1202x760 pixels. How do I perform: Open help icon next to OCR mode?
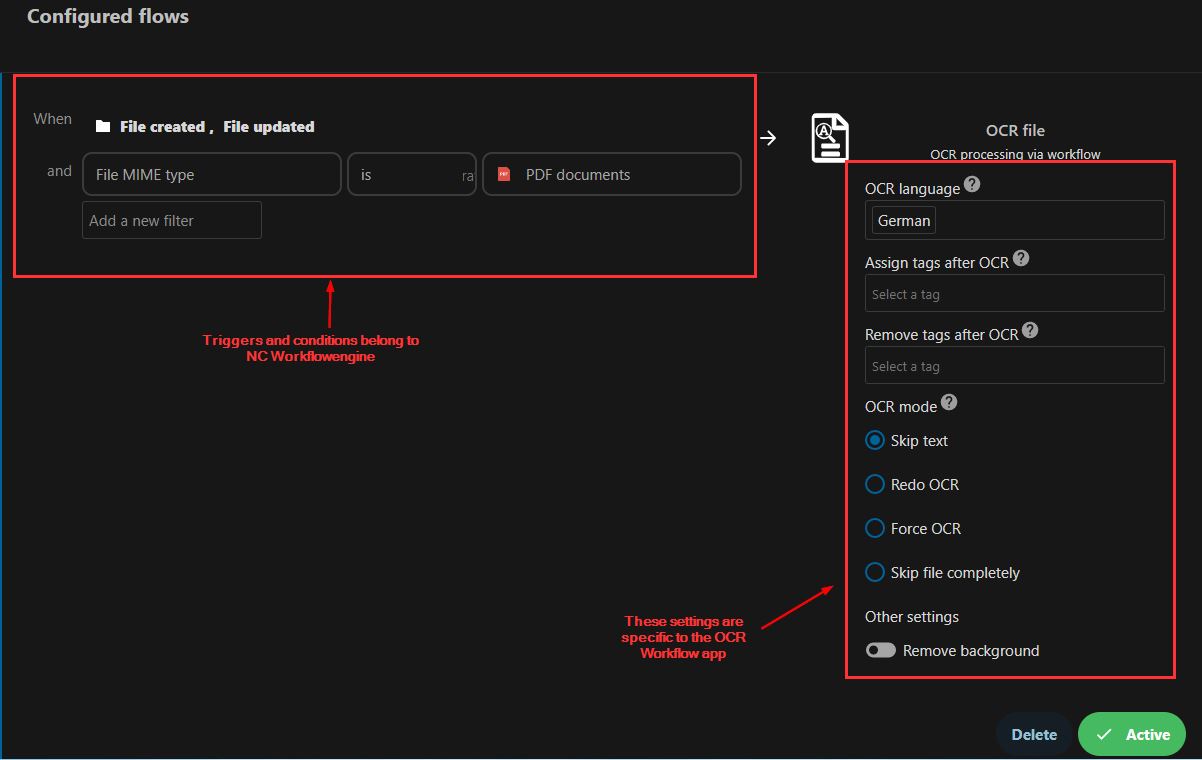[x=949, y=403]
